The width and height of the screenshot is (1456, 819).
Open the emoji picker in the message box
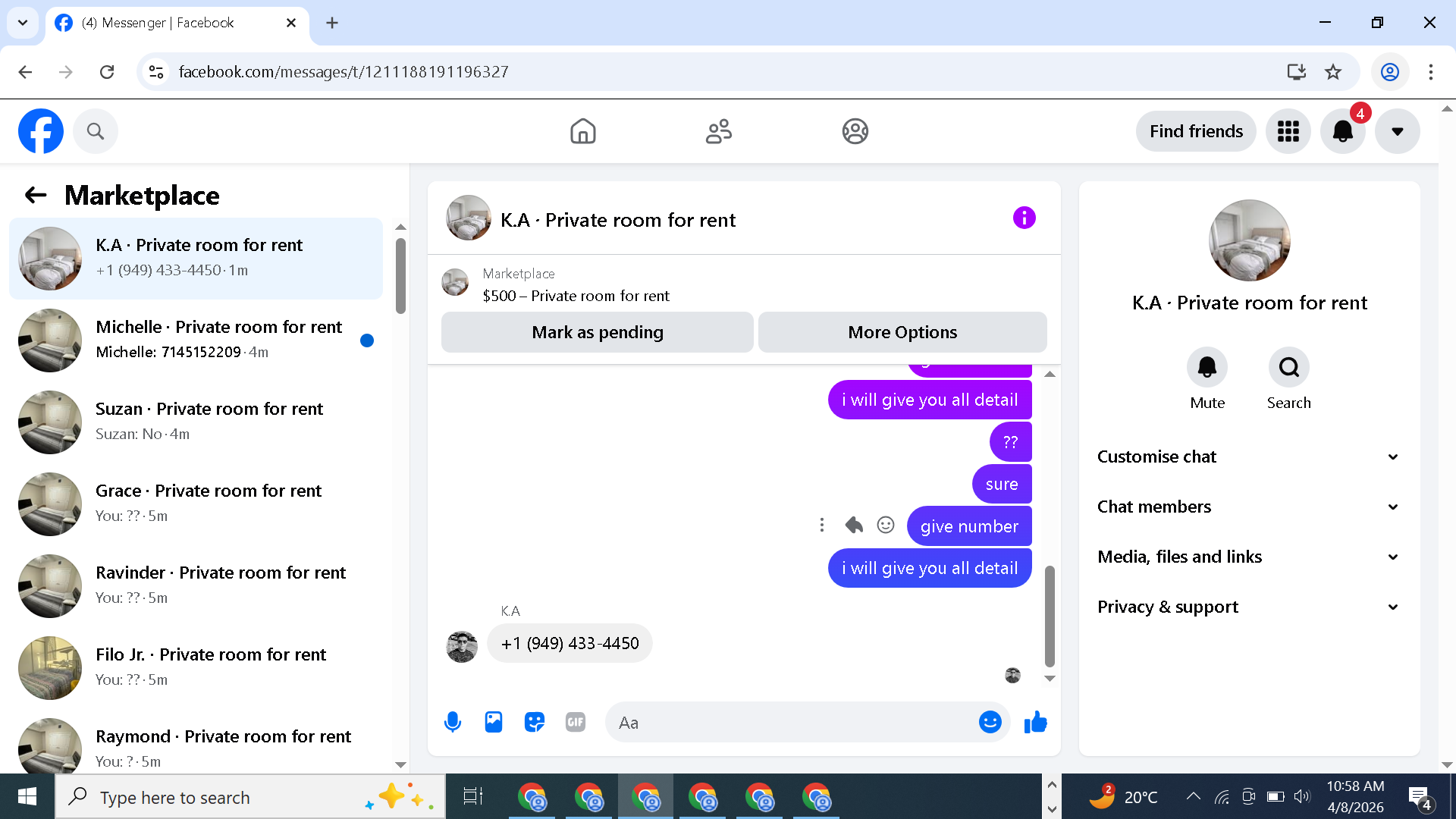[x=990, y=722]
